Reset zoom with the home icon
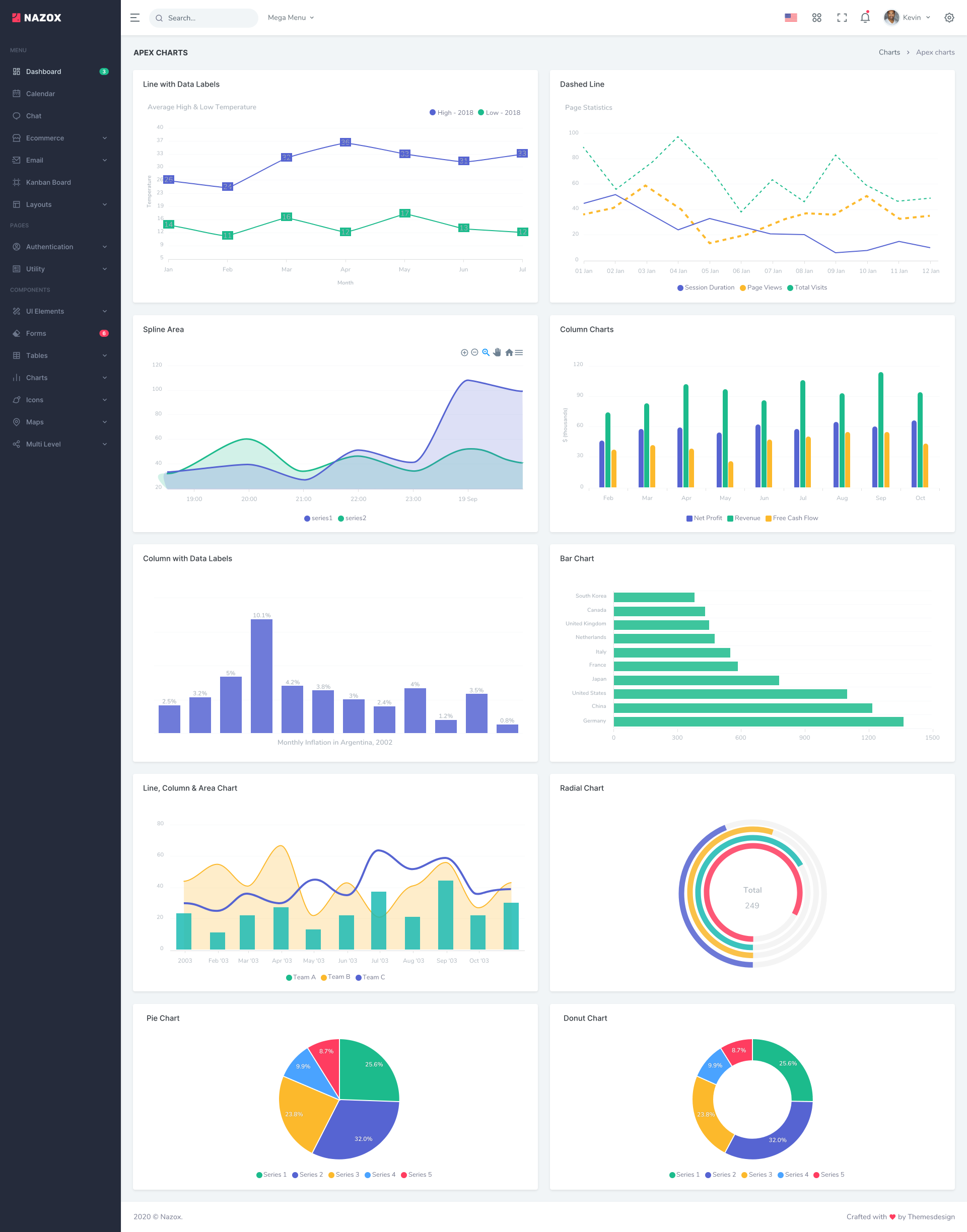 point(509,352)
